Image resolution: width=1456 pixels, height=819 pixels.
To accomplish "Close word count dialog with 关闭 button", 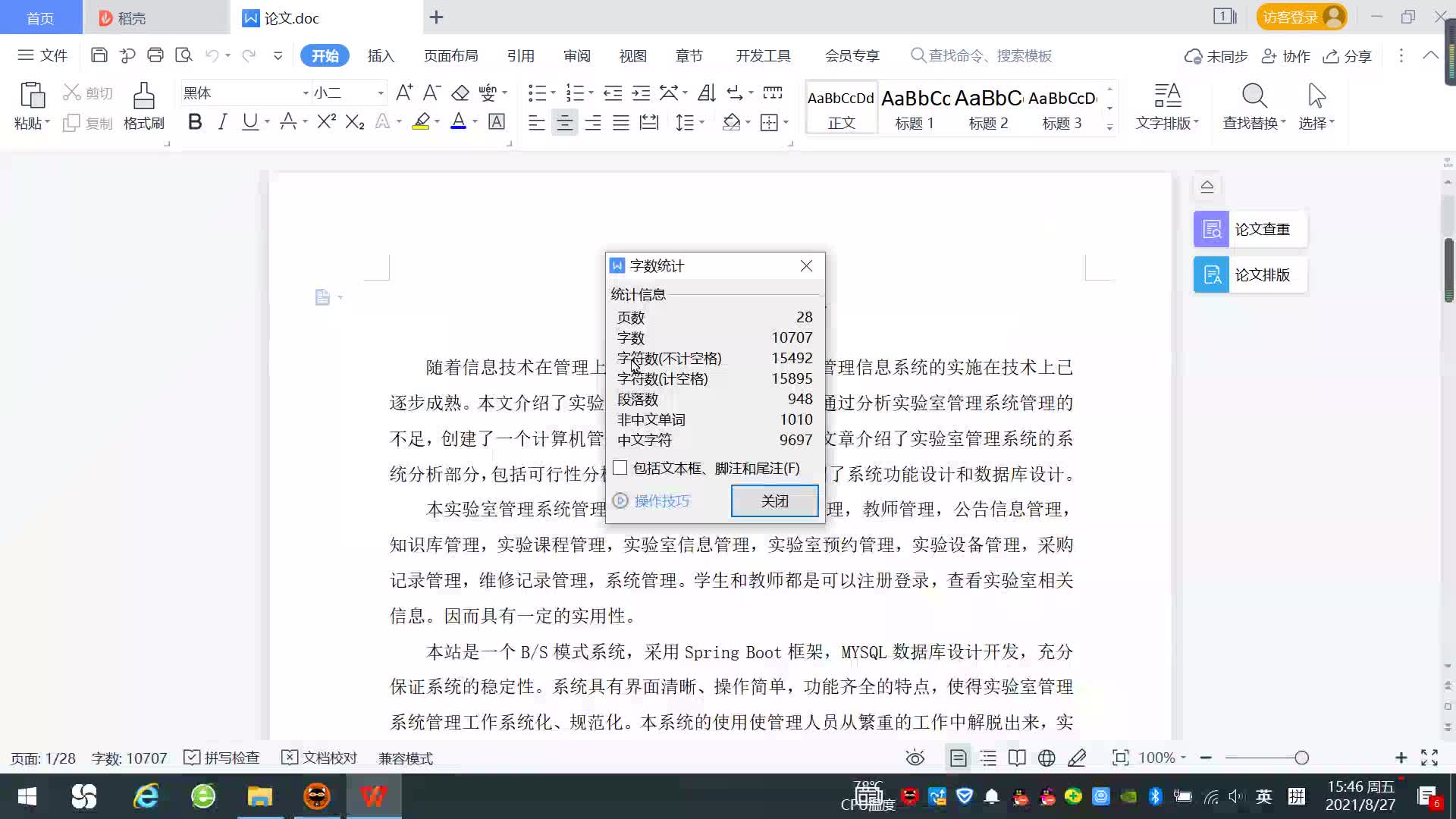I will coord(774,501).
